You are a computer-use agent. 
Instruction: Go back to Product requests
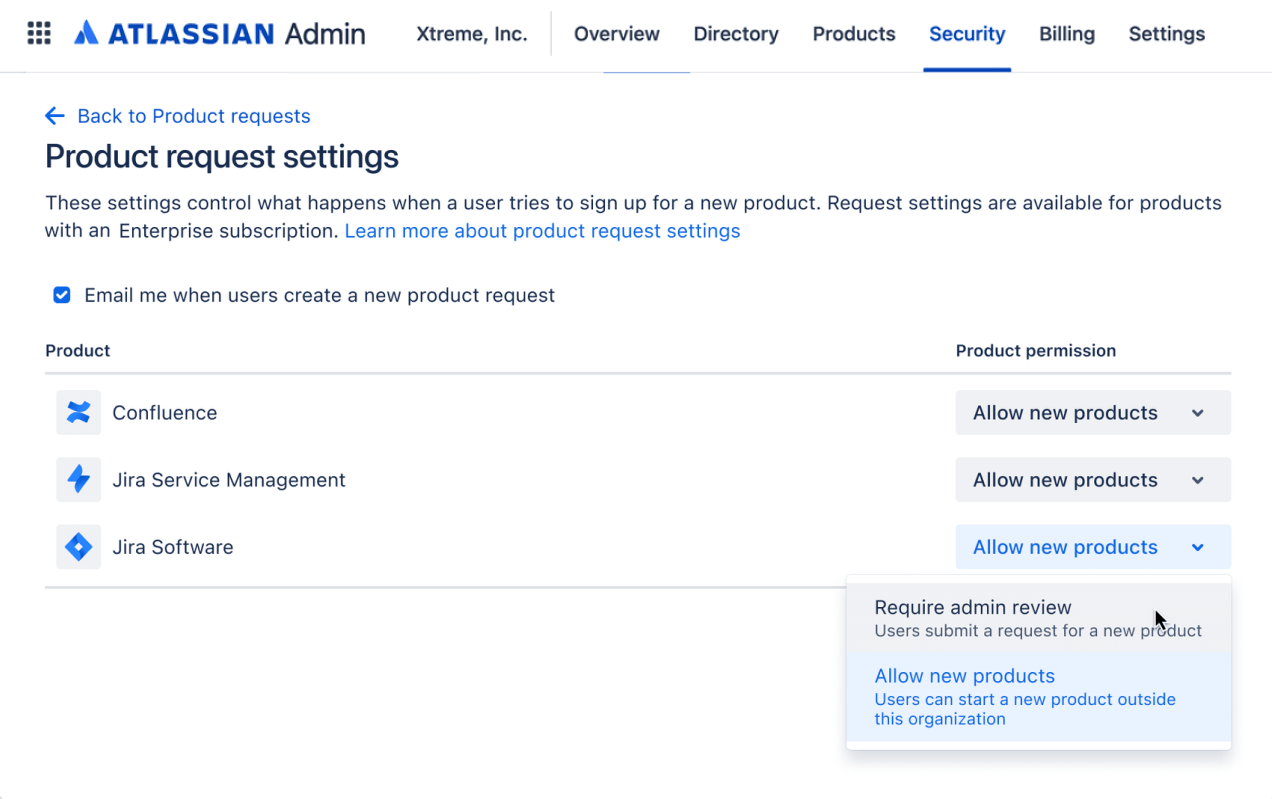[193, 115]
